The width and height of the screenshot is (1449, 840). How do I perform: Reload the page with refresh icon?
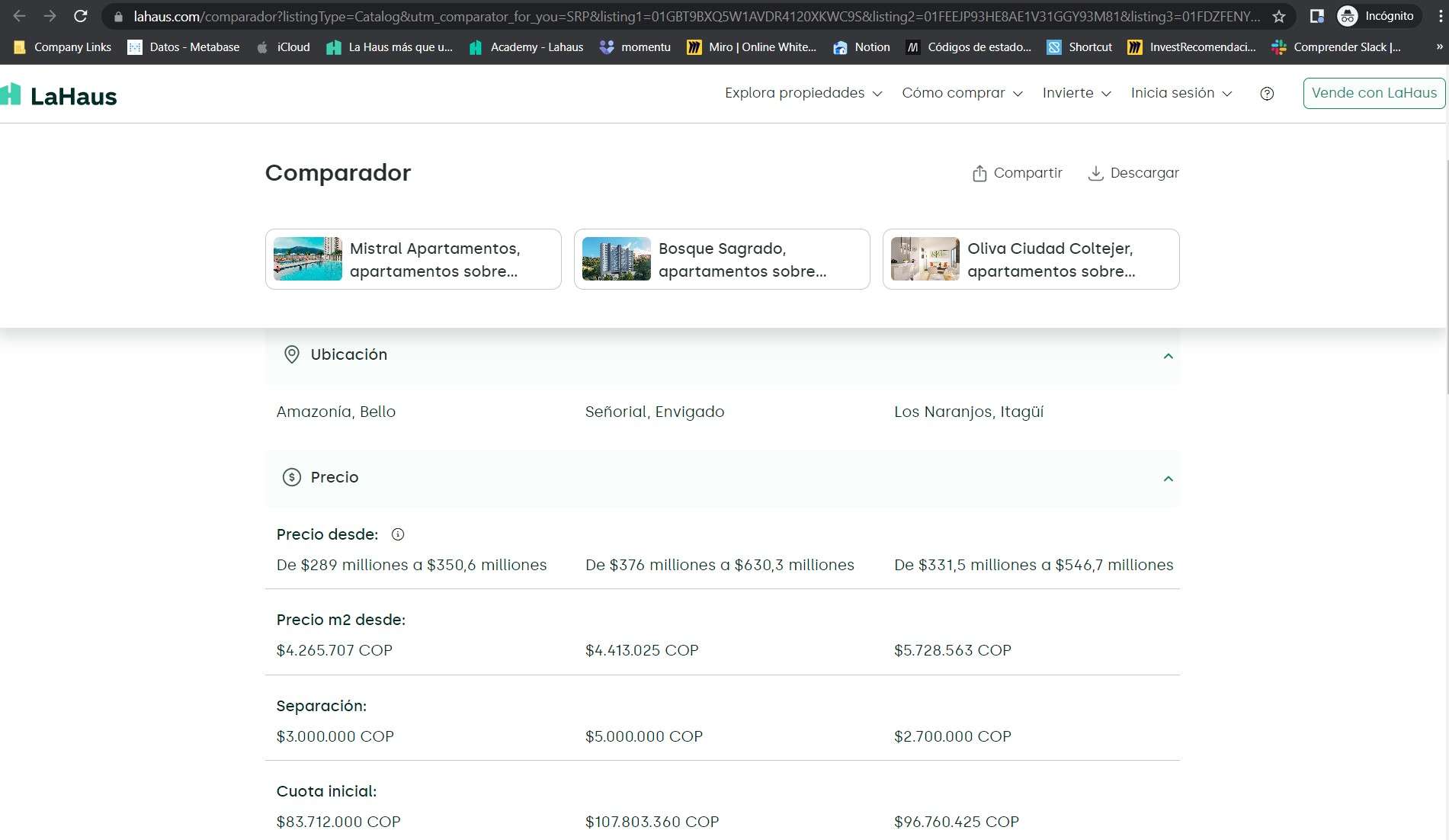pos(80,16)
